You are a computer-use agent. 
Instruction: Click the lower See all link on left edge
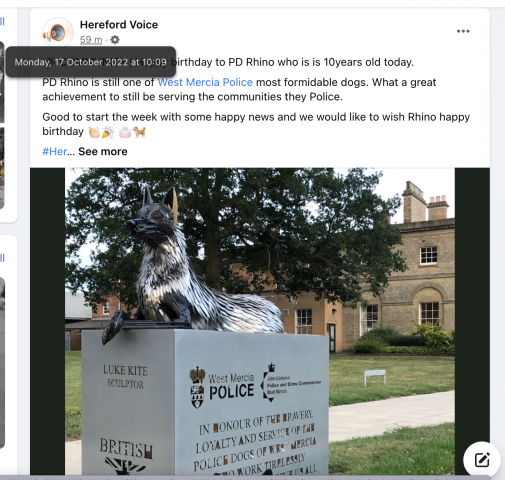pos(2,258)
